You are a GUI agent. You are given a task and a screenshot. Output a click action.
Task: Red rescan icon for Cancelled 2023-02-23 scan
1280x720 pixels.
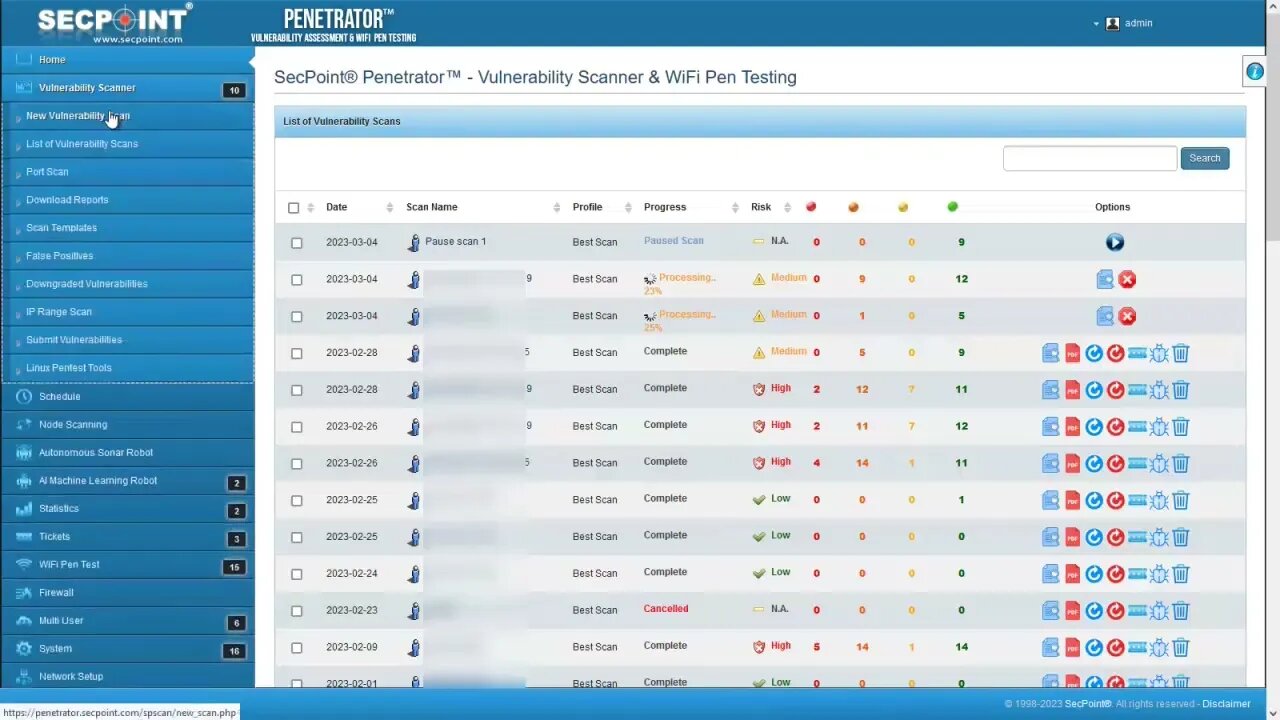coord(1116,611)
